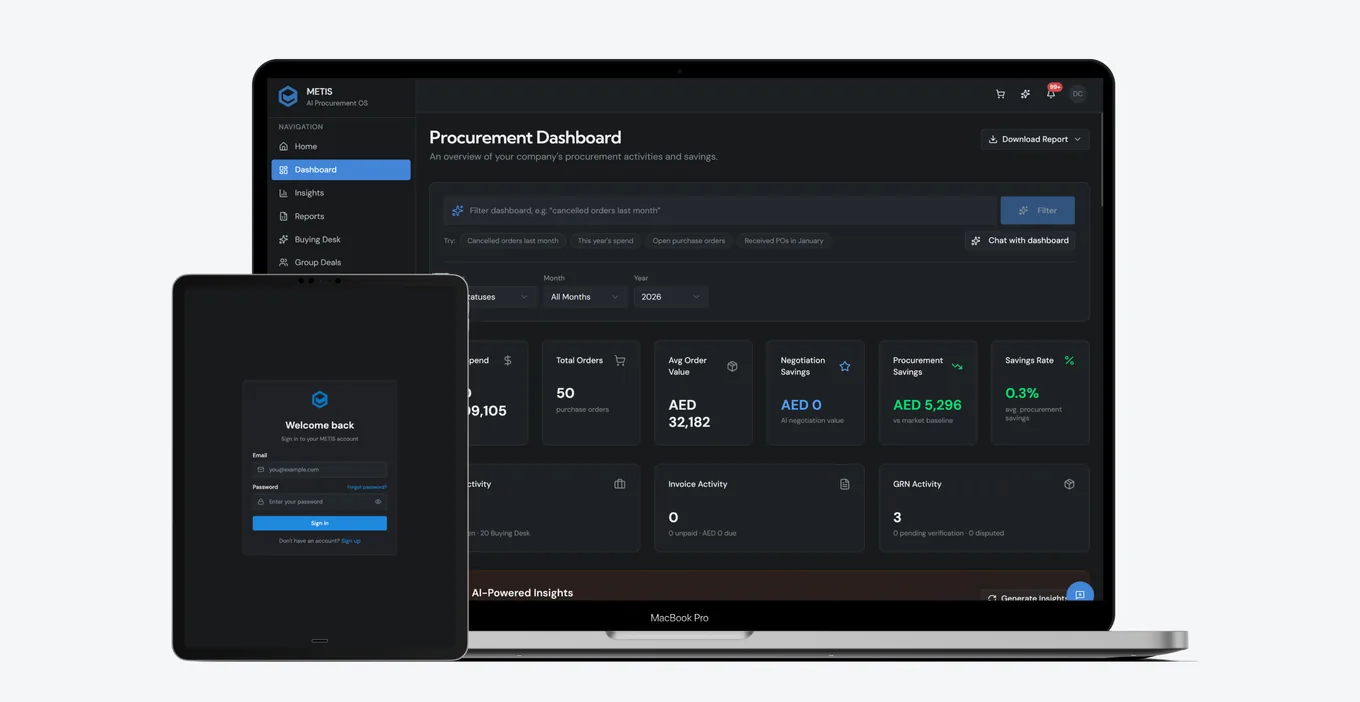
Task: Open the statuses filter dropdown
Action: (501, 297)
